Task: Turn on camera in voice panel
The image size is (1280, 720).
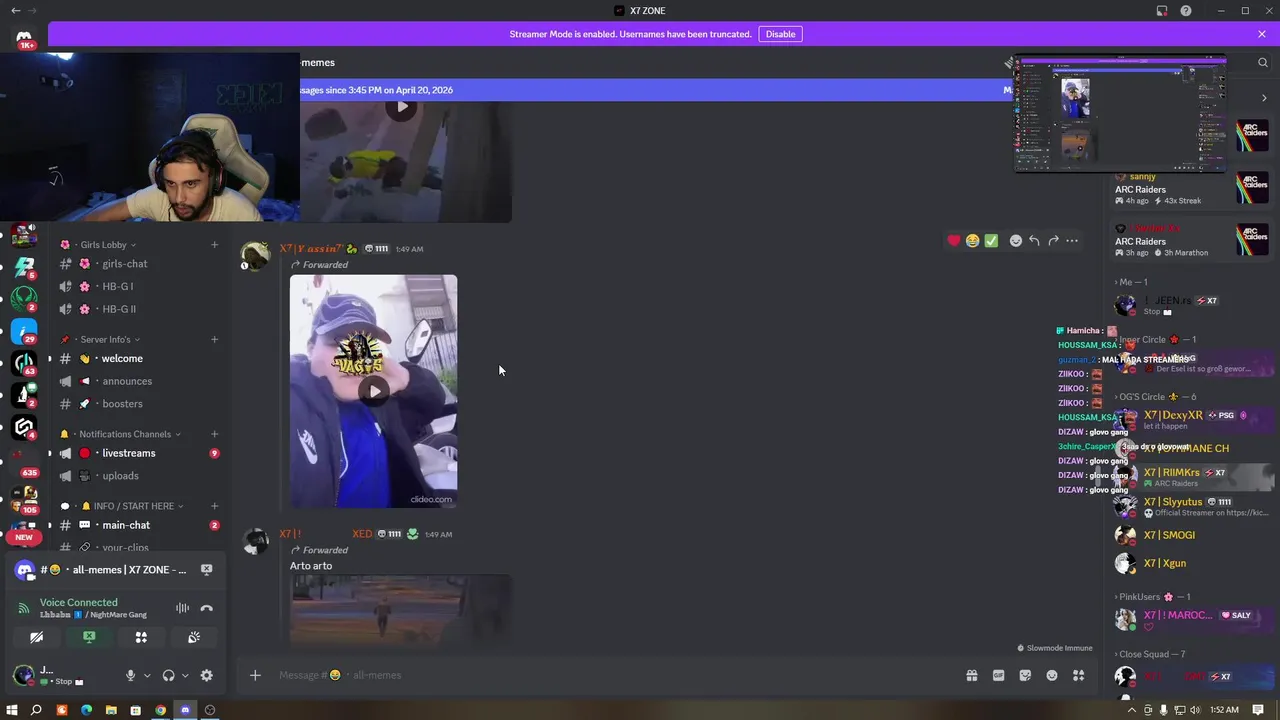Action: [37, 637]
